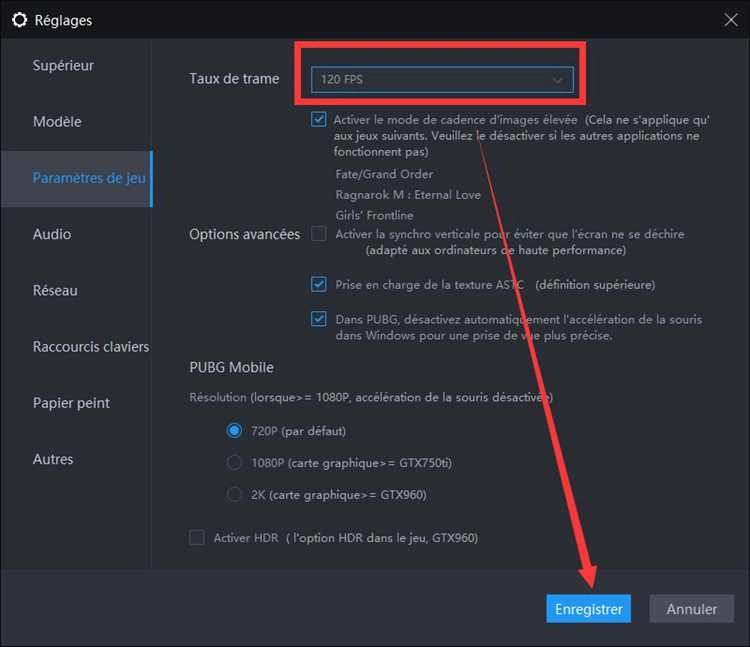Image resolution: width=750 pixels, height=647 pixels.
Task: Disable high frame rate mode checkbox
Action: pyautogui.click(x=319, y=119)
